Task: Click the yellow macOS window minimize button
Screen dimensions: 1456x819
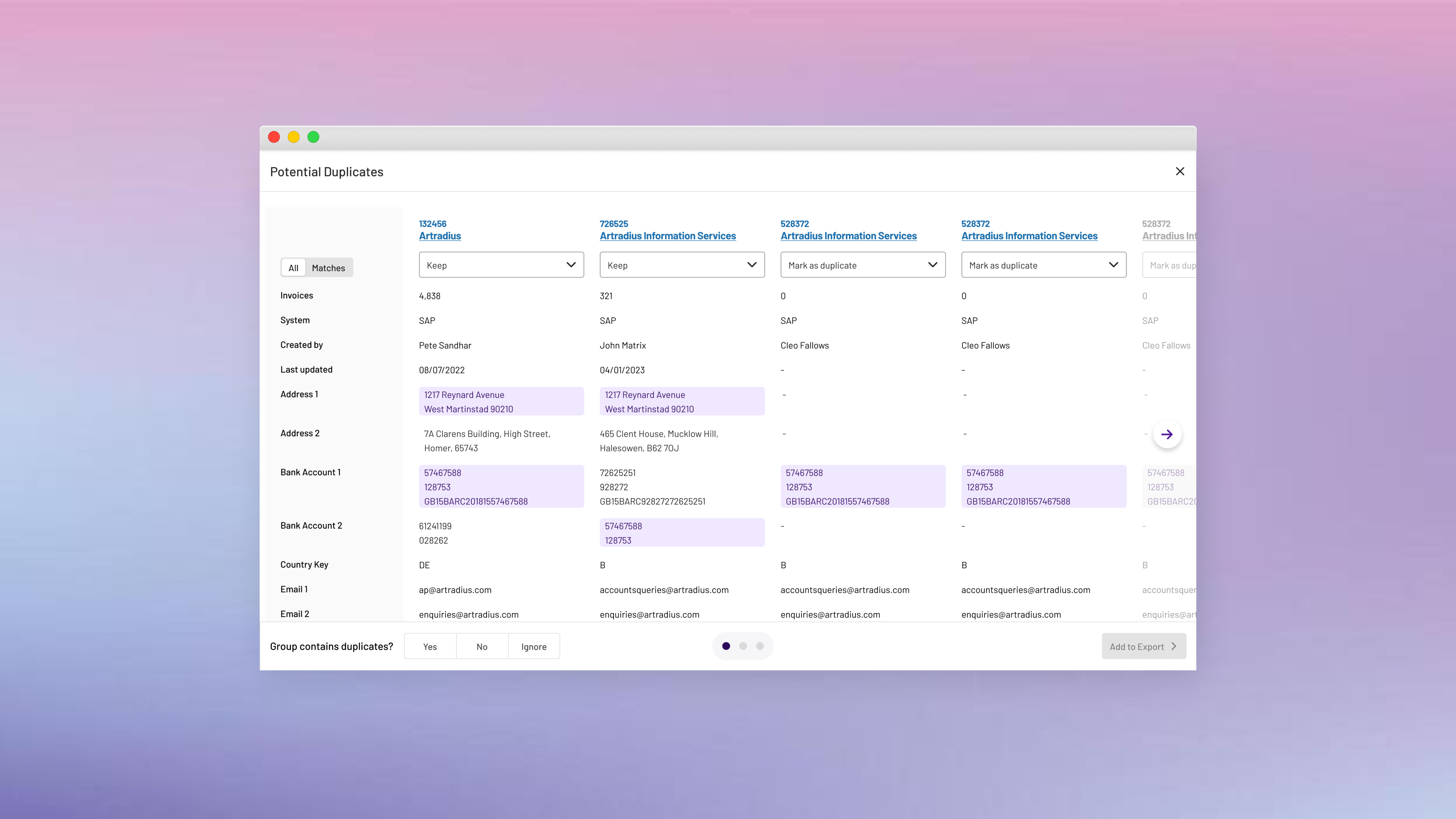Action: tap(293, 137)
